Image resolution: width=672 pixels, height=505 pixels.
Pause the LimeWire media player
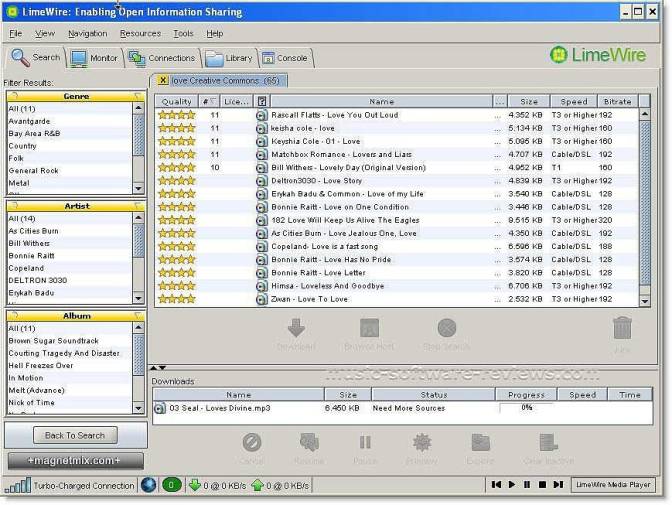tap(527, 484)
